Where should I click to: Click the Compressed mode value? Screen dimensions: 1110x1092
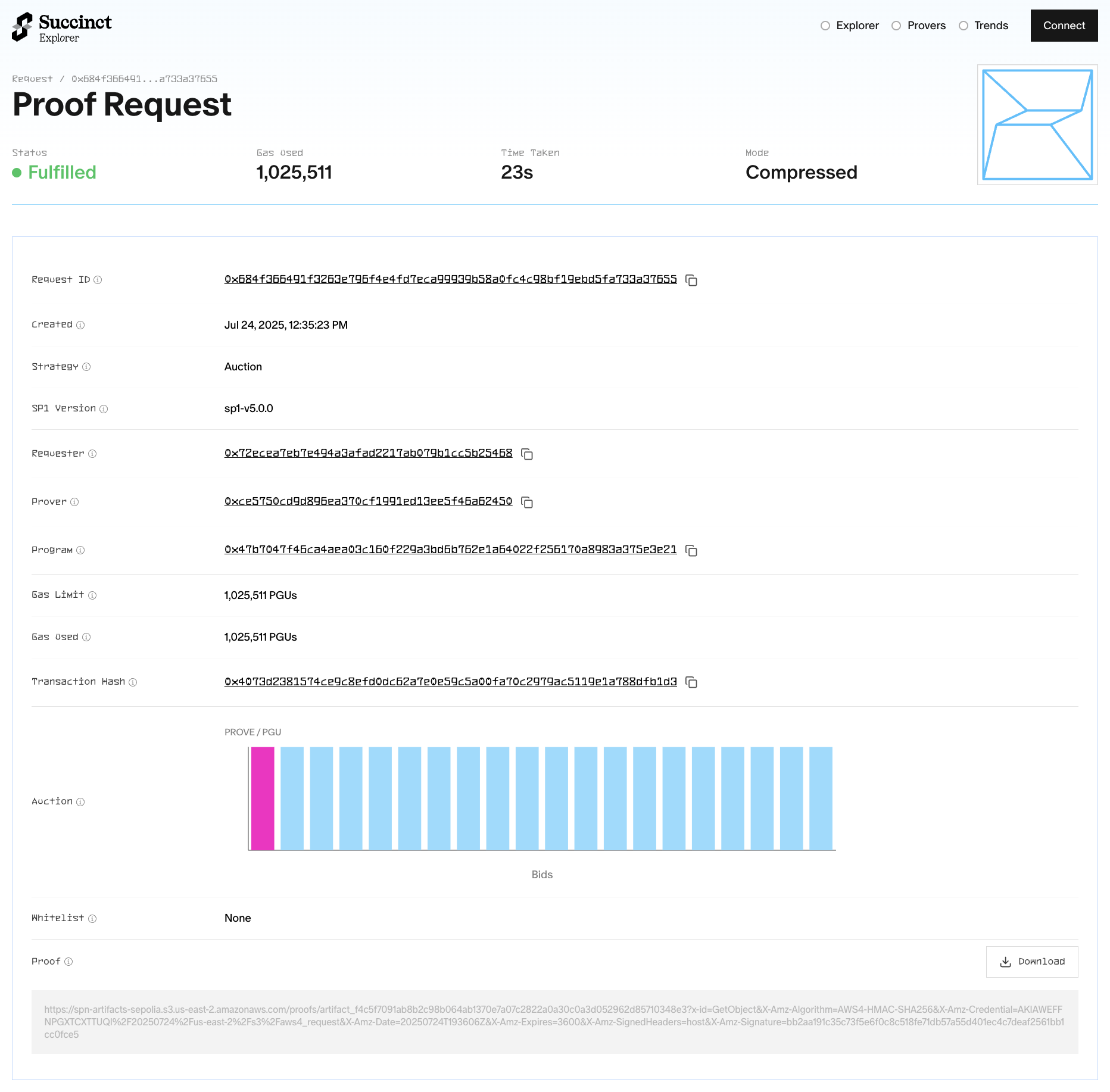802,173
